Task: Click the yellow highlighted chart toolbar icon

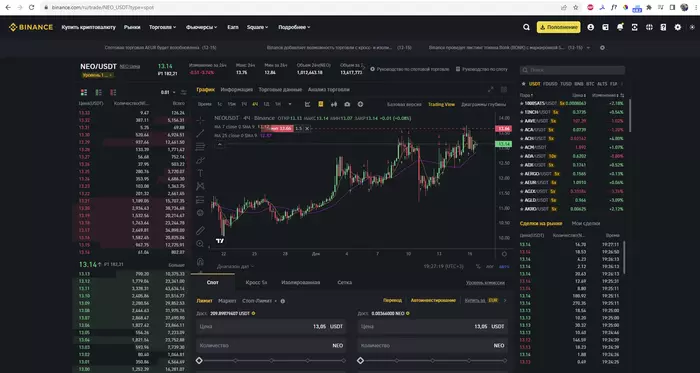Action: point(321,104)
